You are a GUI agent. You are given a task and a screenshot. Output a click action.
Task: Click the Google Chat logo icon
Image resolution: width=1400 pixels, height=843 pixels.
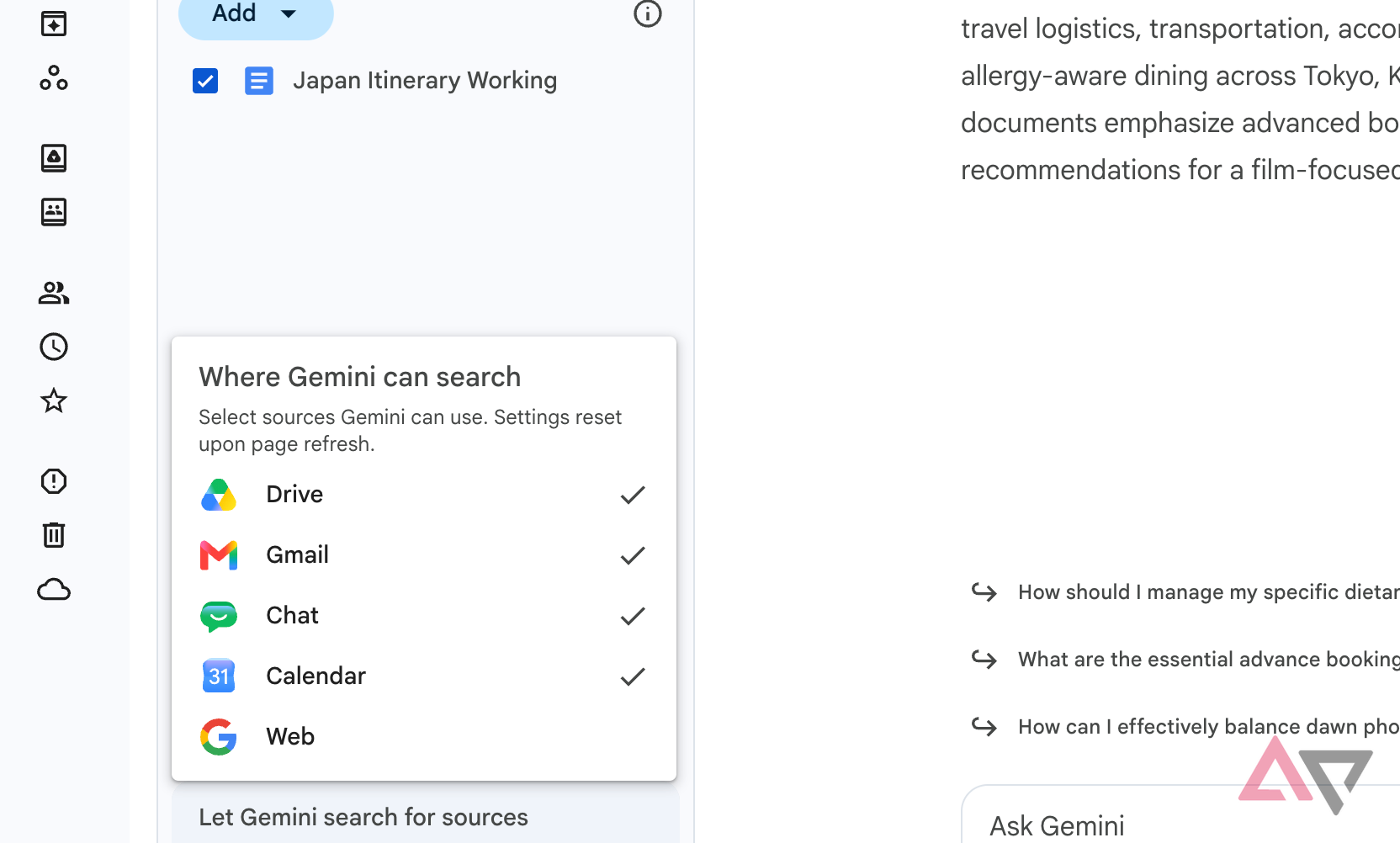[219, 616]
